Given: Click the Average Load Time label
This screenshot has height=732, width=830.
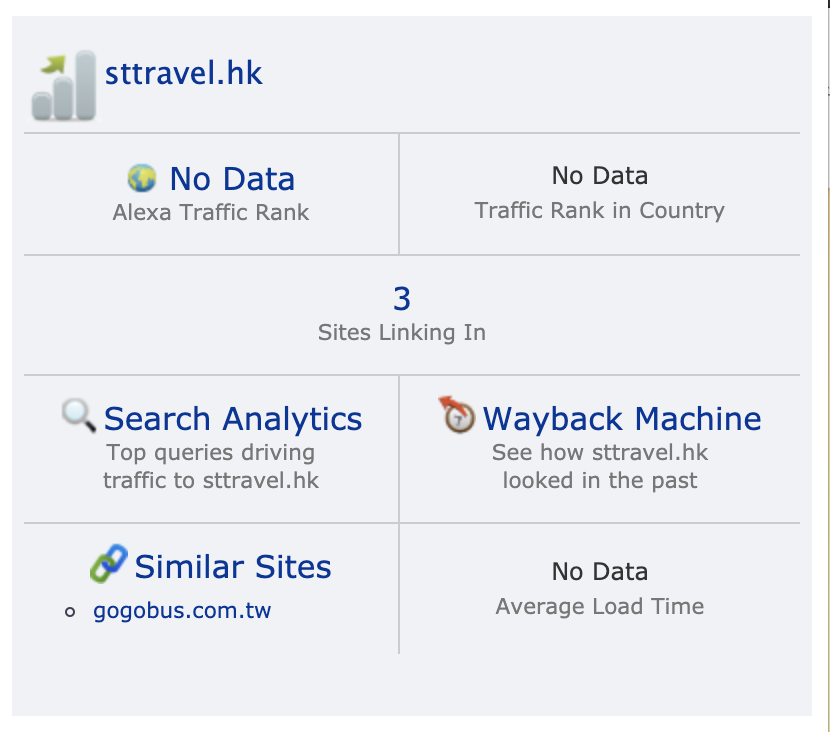Looking at the screenshot, I should click(600, 607).
